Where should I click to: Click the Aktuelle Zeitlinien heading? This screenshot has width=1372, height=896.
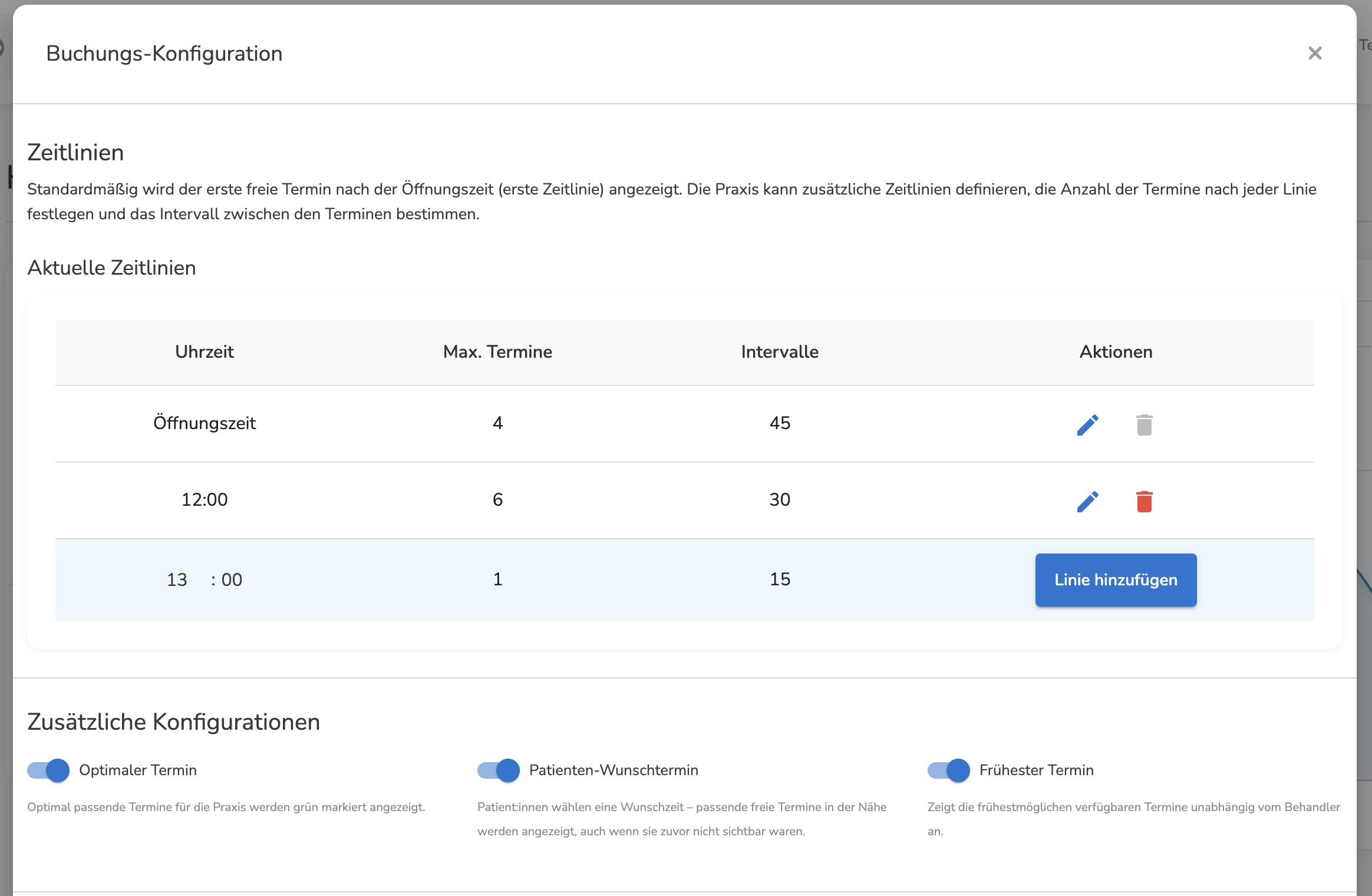tap(111, 268)
